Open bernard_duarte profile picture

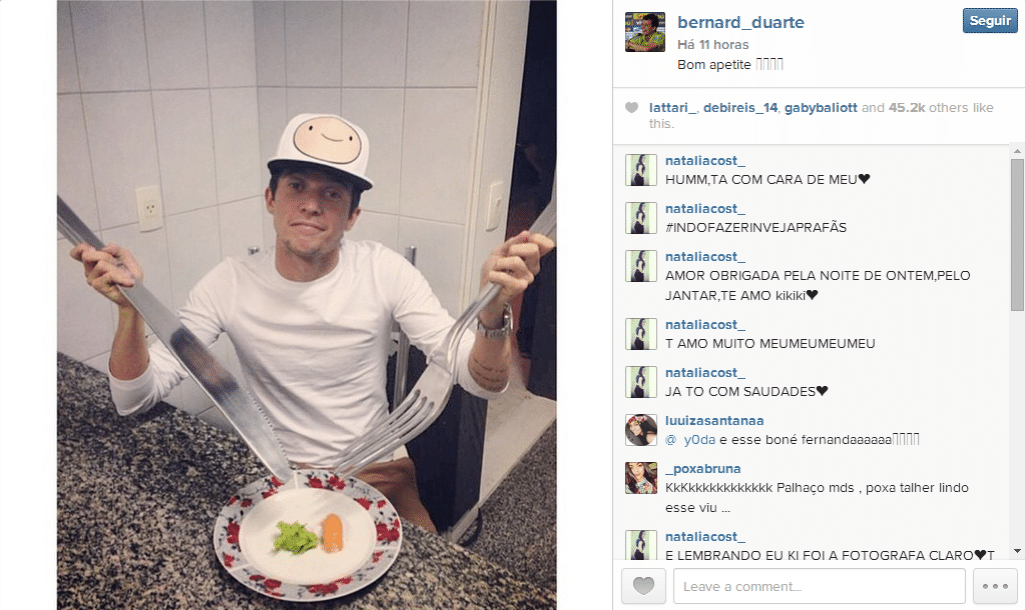tap(645, 32)
